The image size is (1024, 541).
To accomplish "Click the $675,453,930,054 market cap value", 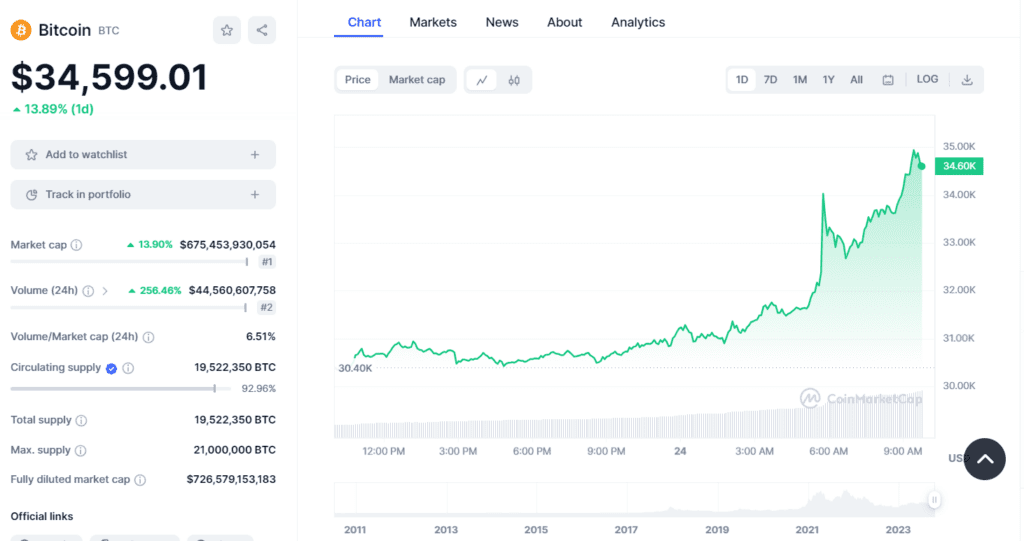I will coord(227,245).
